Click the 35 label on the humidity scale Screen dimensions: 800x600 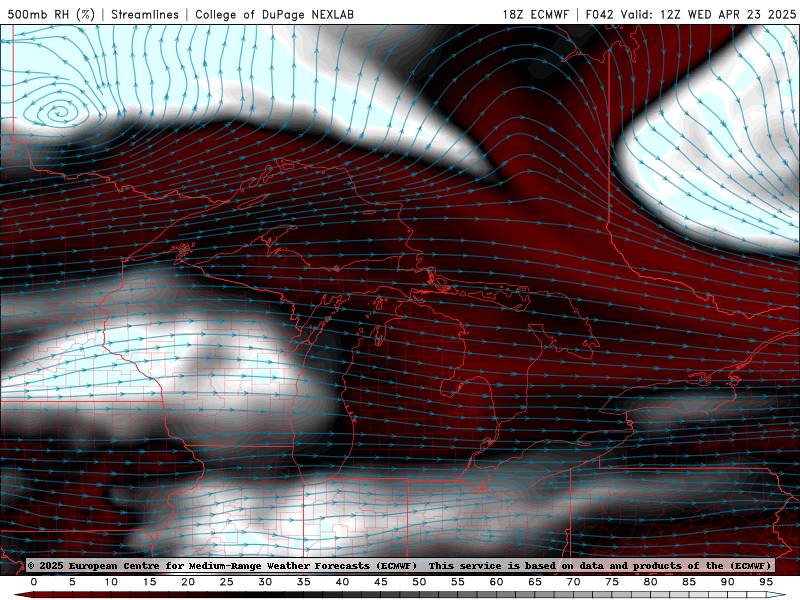coord(304,582)
